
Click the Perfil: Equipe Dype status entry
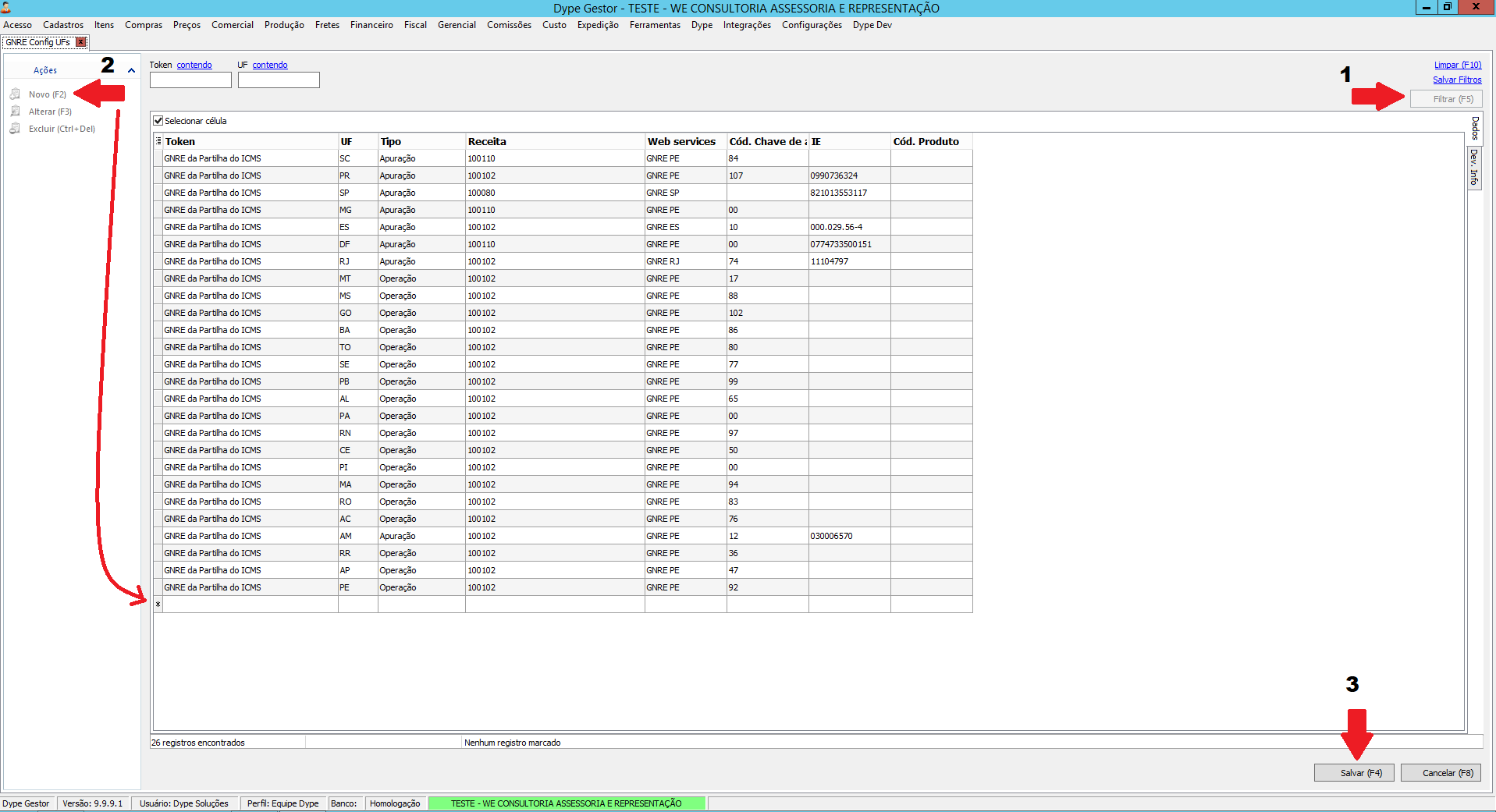pyautogui.click(x=282, y=803)
